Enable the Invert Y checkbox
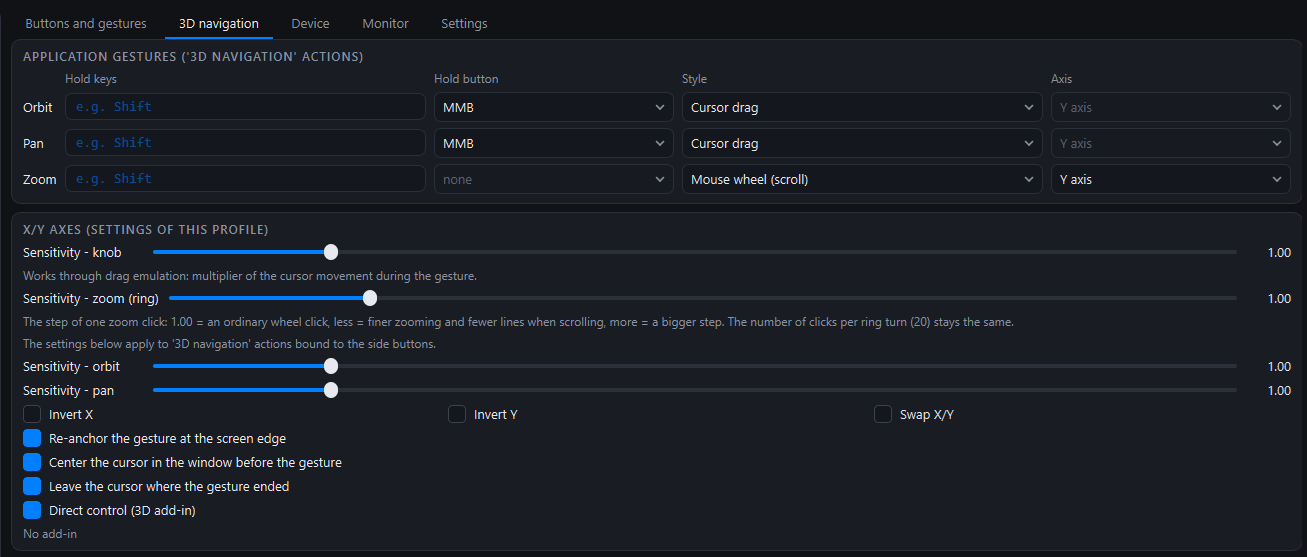The height and width of the screenshot is (557, 1307). (457, 414)
